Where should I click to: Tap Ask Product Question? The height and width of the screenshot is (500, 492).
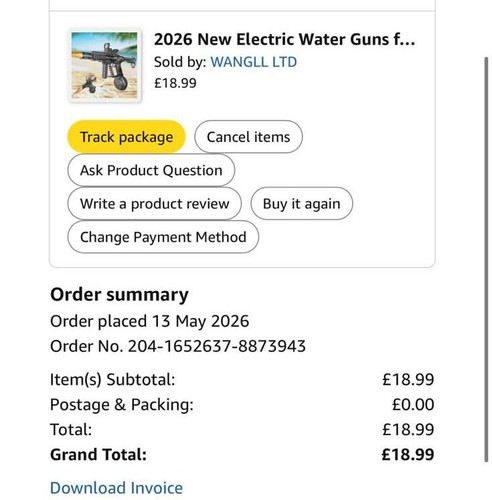[x=151, y=170]
